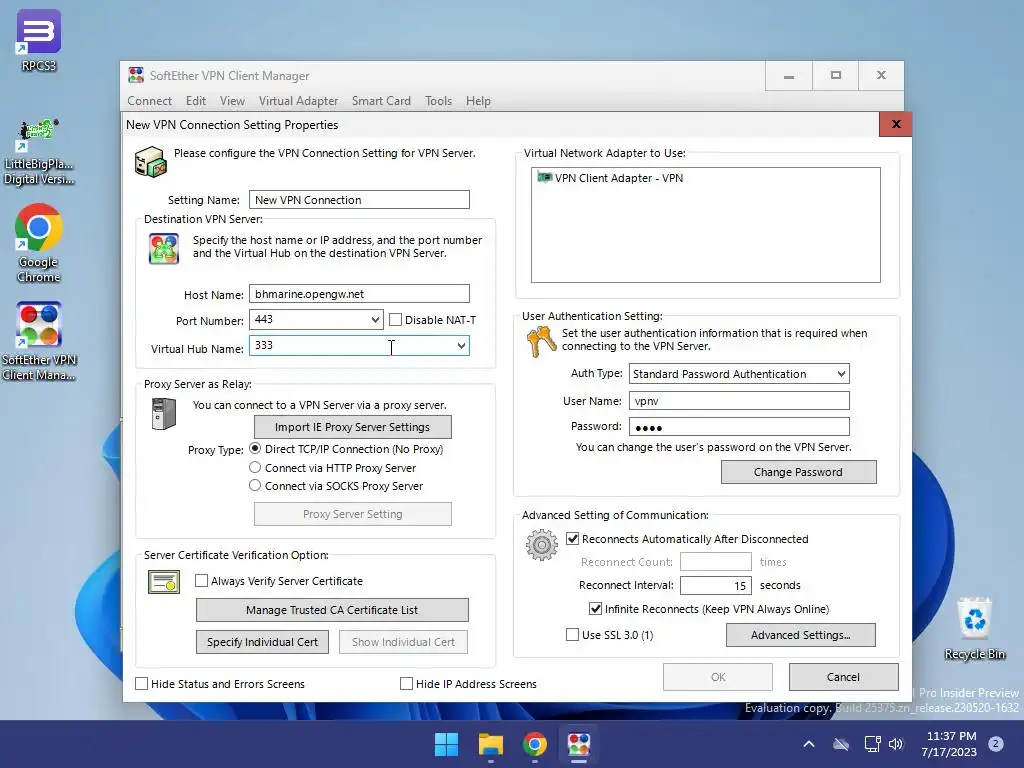Image resolution: width=1024 pixels, height=768 pixels.
Task: Click the VPN server setup icon beside instructions
Action: click(x=151, y=162)
